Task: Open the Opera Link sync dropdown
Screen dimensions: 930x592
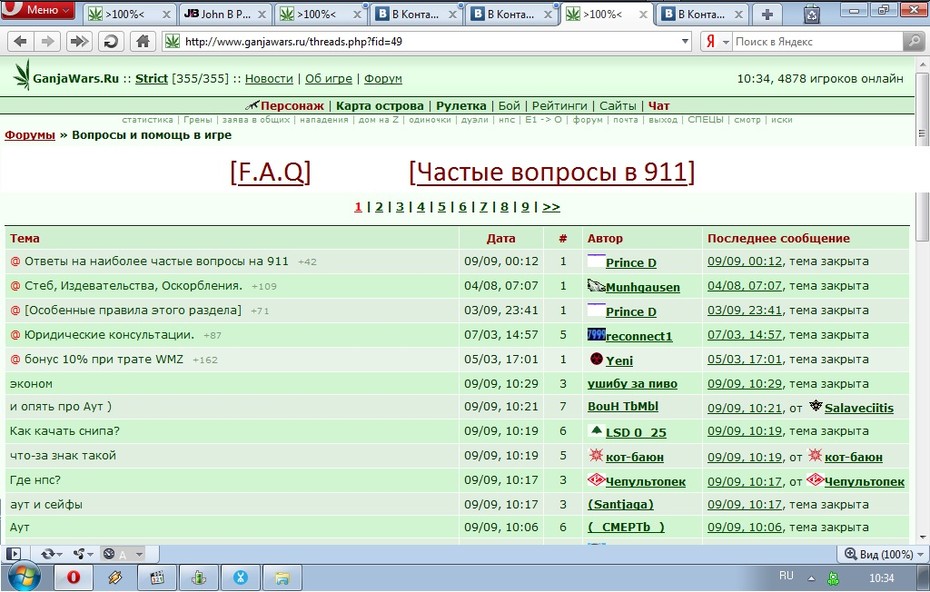Action: tap(52, 554)
